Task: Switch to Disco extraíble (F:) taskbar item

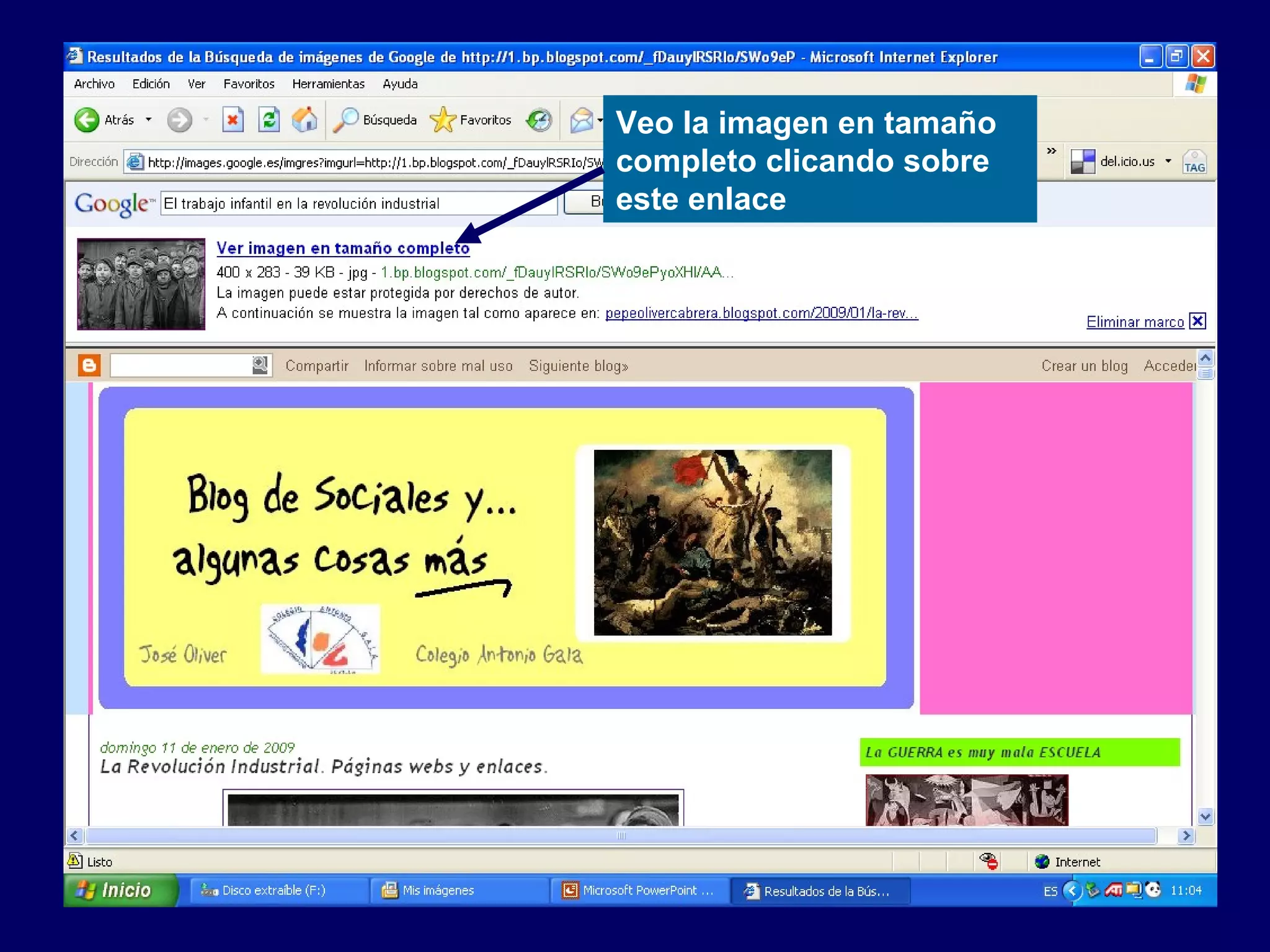Action: 278,891
